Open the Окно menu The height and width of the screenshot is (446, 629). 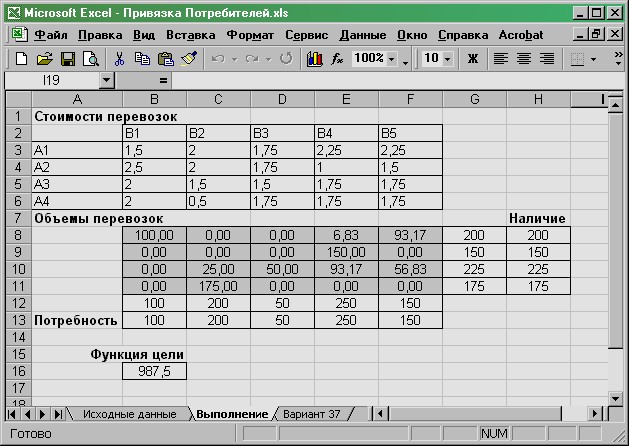coord(412,35)
